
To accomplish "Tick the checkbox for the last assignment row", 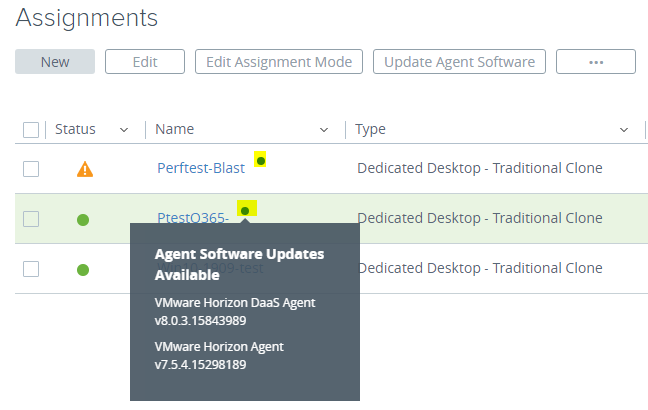I will [31, 269].
